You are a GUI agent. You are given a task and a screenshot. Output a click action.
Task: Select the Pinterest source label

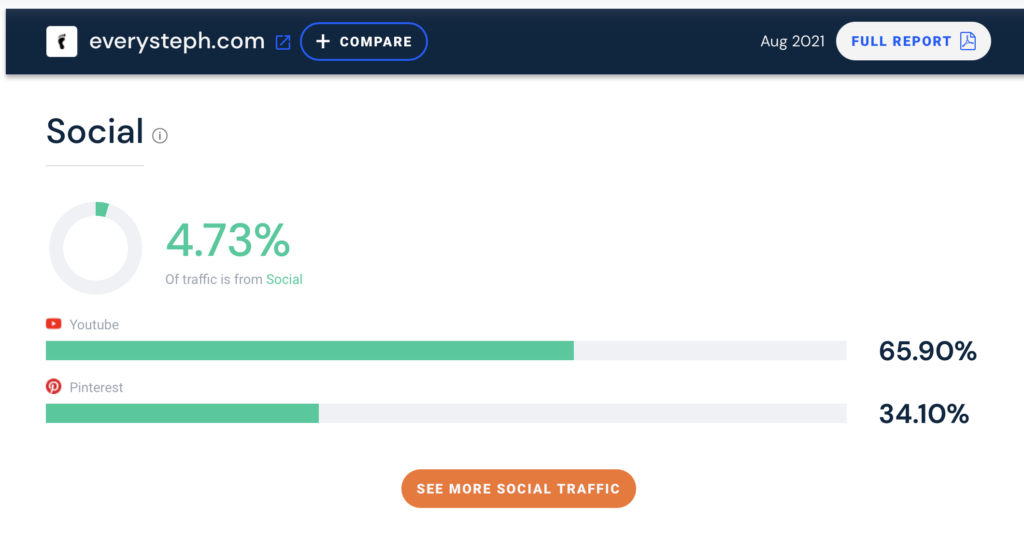(97, 387)
